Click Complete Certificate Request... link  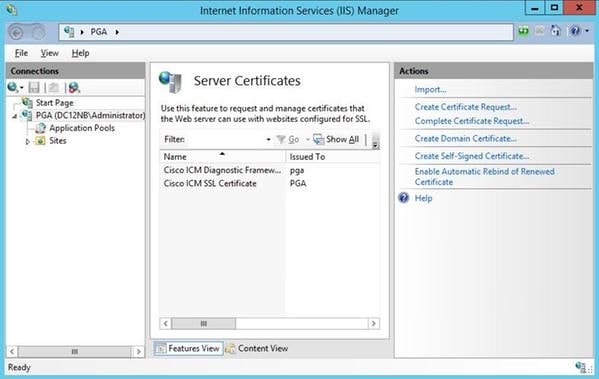472,121
